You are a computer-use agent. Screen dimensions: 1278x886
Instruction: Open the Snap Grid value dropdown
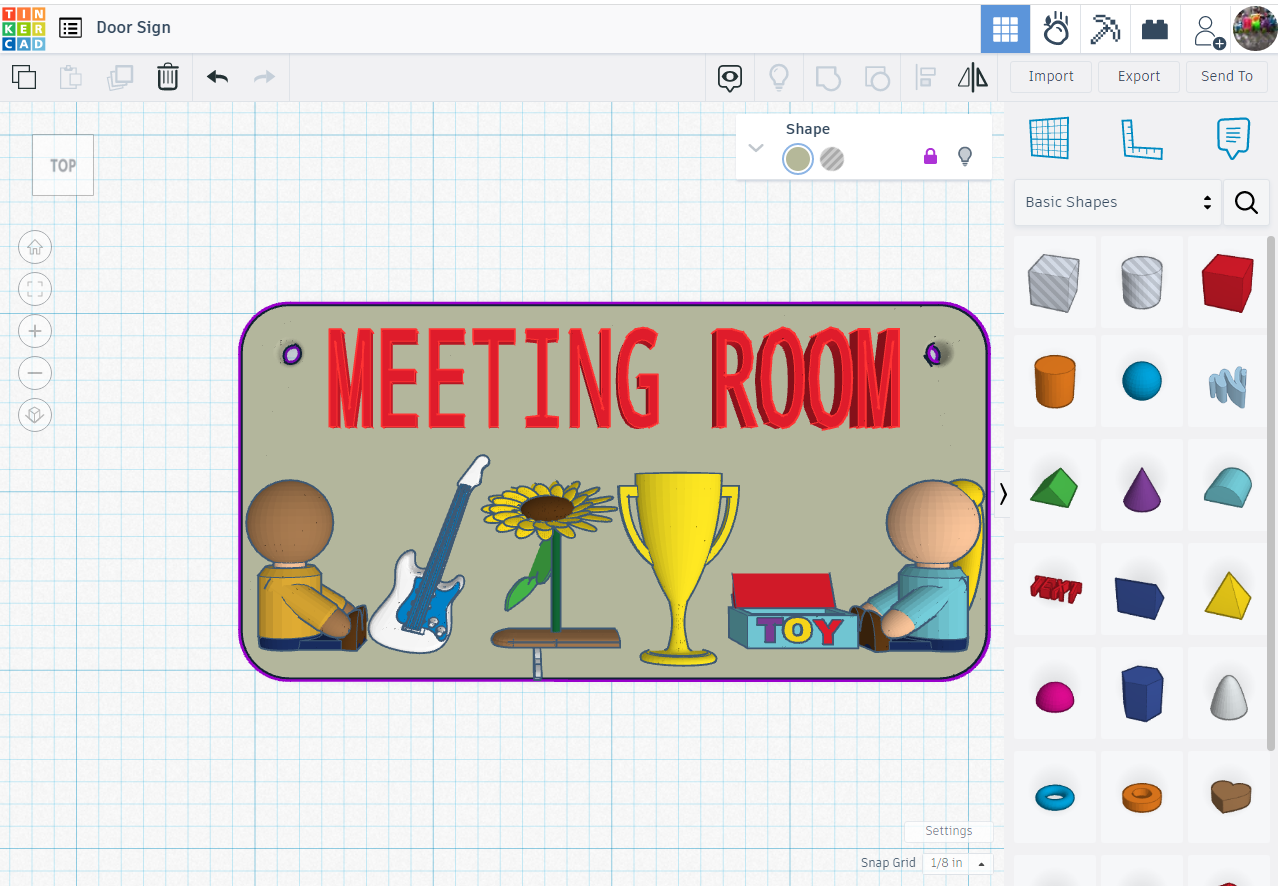coord(958,863)
